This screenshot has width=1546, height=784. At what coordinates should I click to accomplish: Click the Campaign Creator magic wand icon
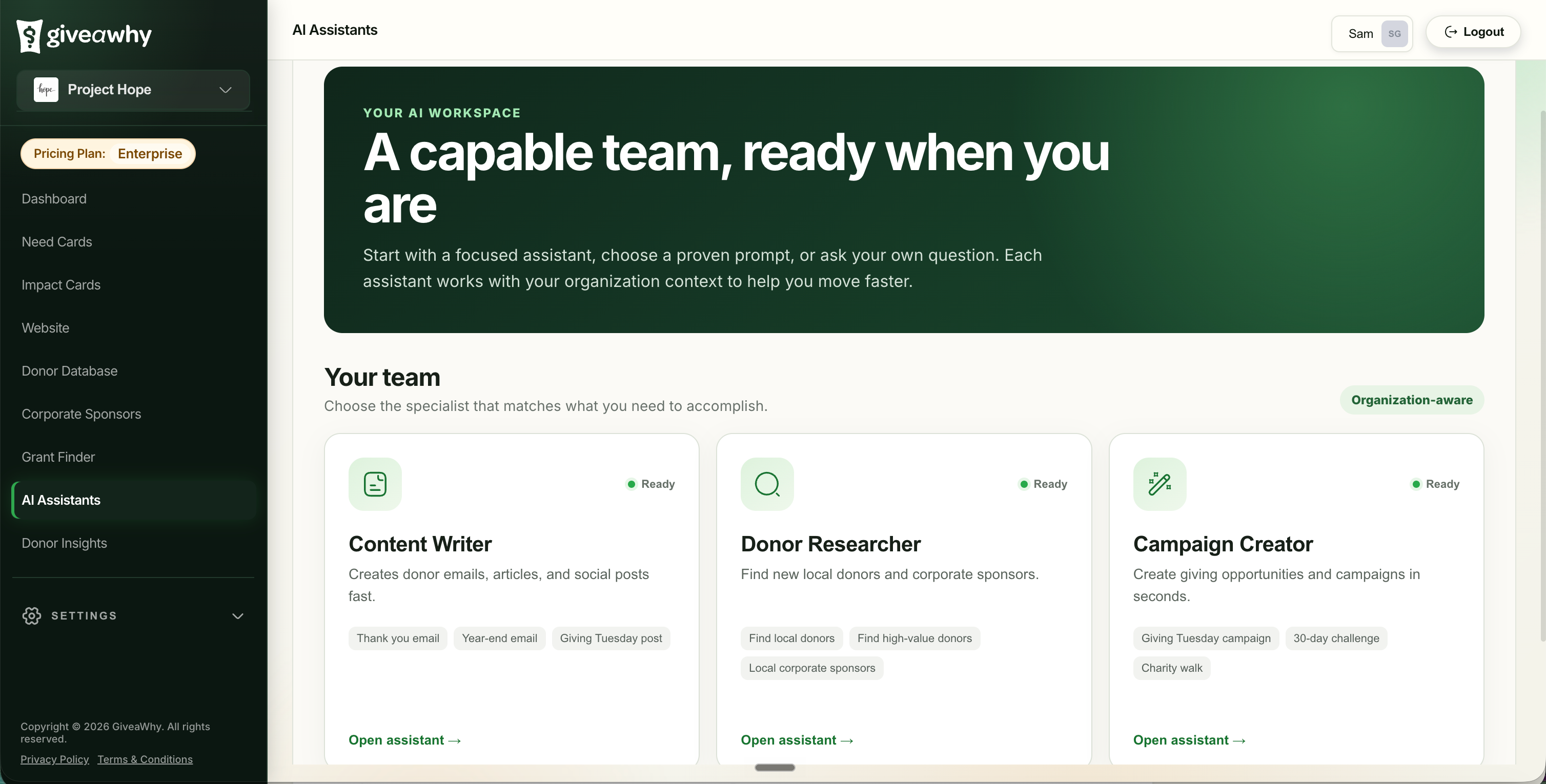click(x=1159, y=484)
